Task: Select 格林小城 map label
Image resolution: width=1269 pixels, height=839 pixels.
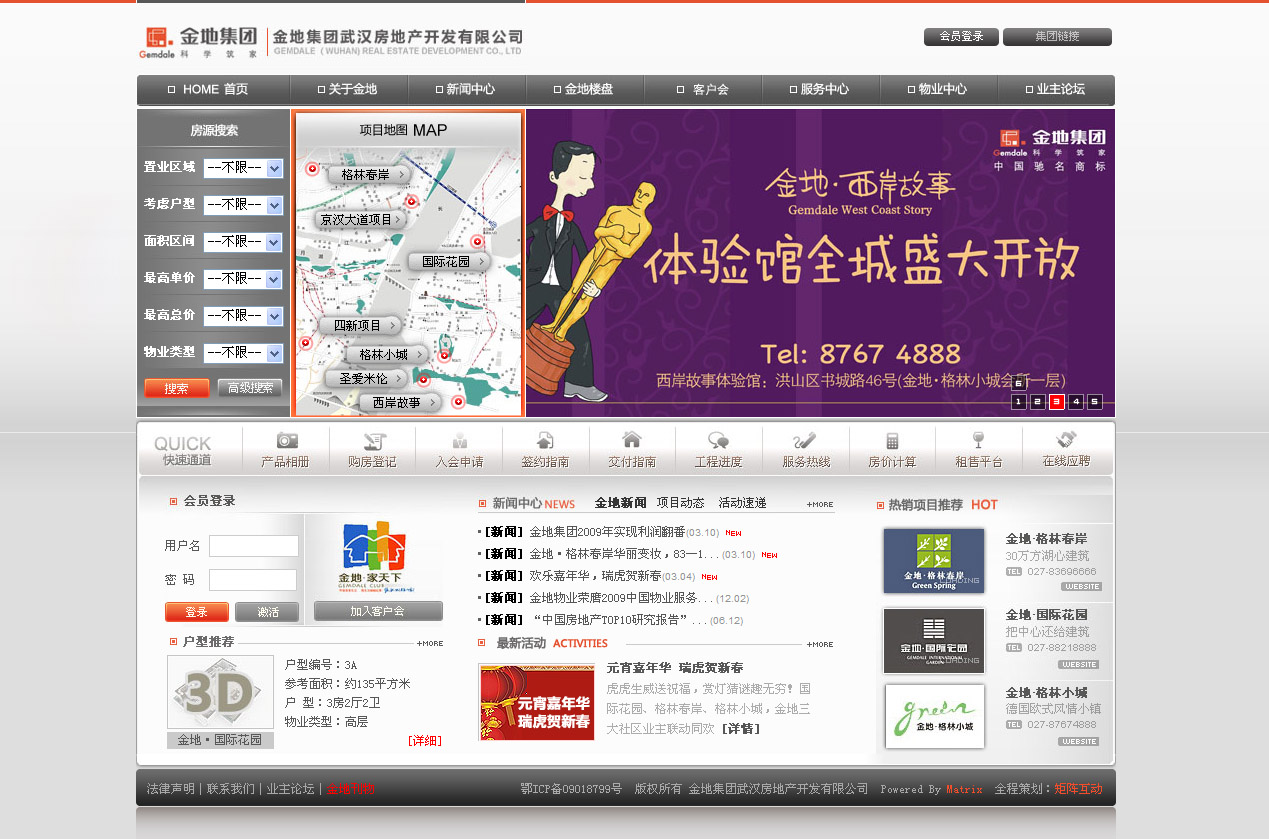Action: click(x=388, y=354)
